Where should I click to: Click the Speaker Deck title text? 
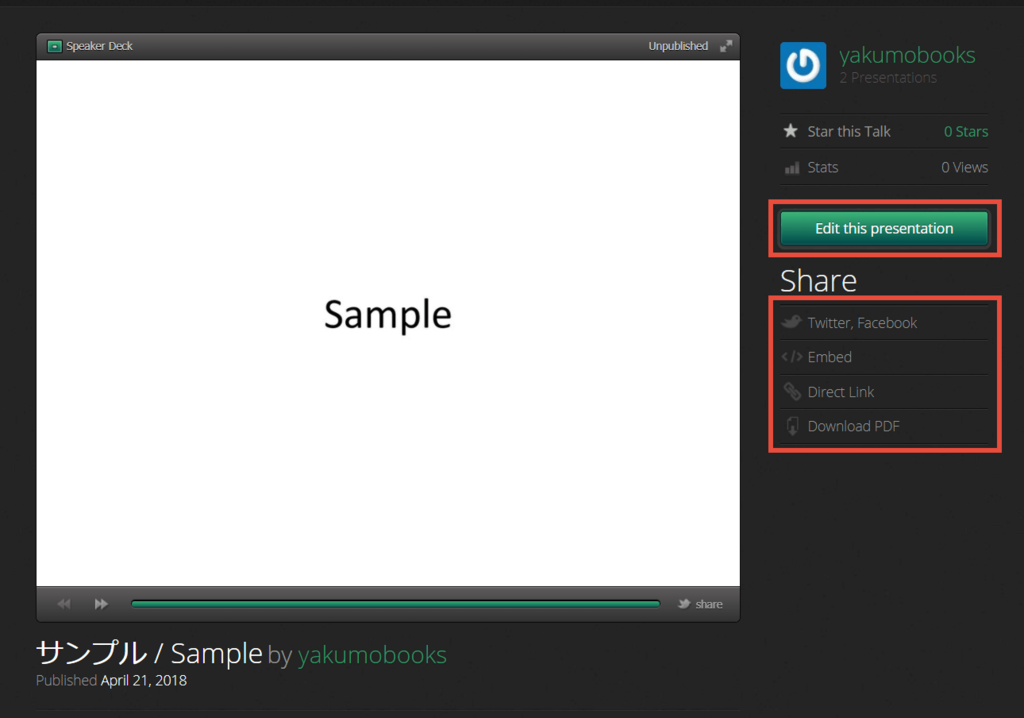pos(99,46)
